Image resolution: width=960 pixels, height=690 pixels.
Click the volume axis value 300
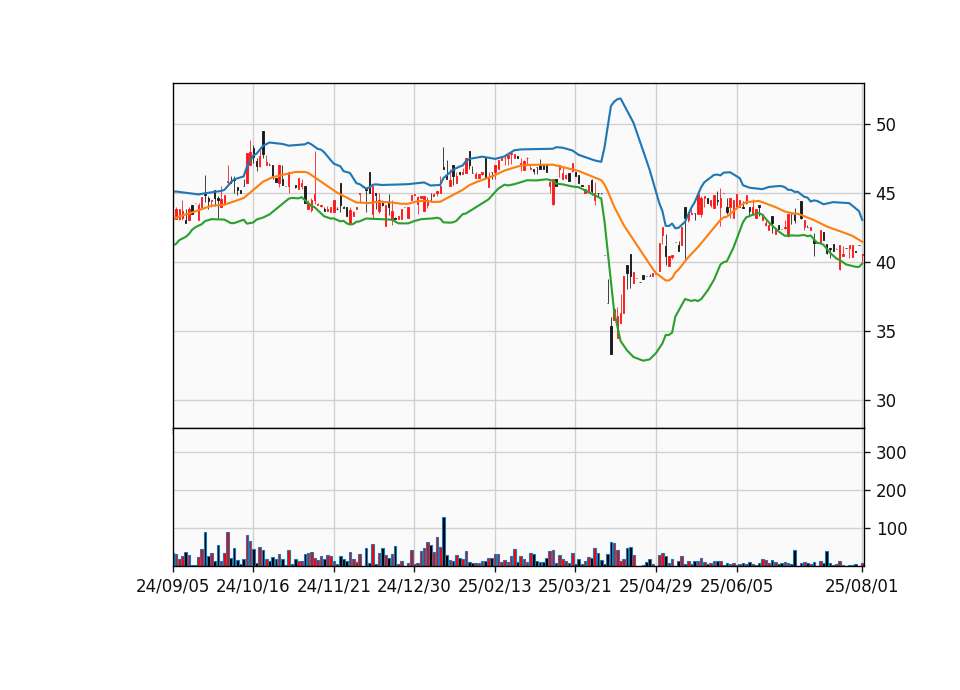tap(891, 453)
